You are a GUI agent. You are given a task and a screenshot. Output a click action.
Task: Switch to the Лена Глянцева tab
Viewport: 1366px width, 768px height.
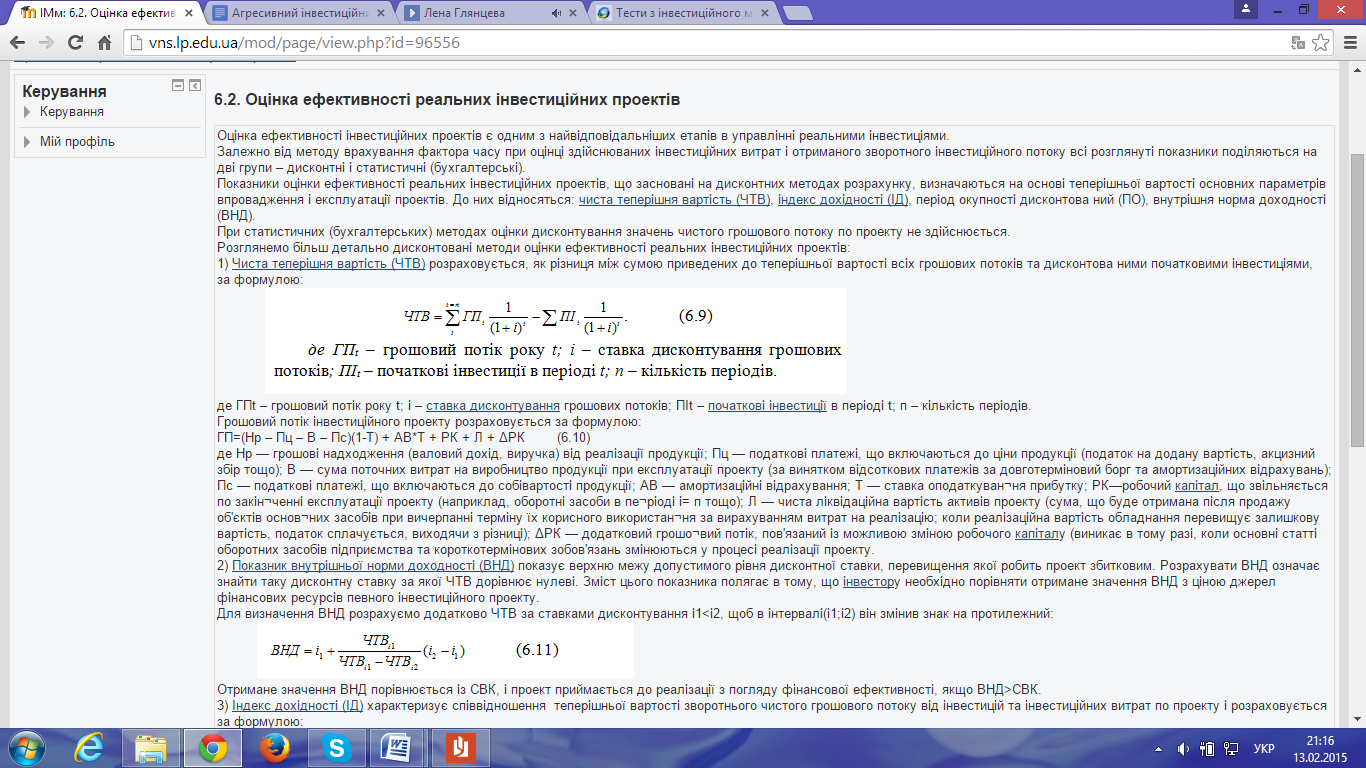coord(488,14)
